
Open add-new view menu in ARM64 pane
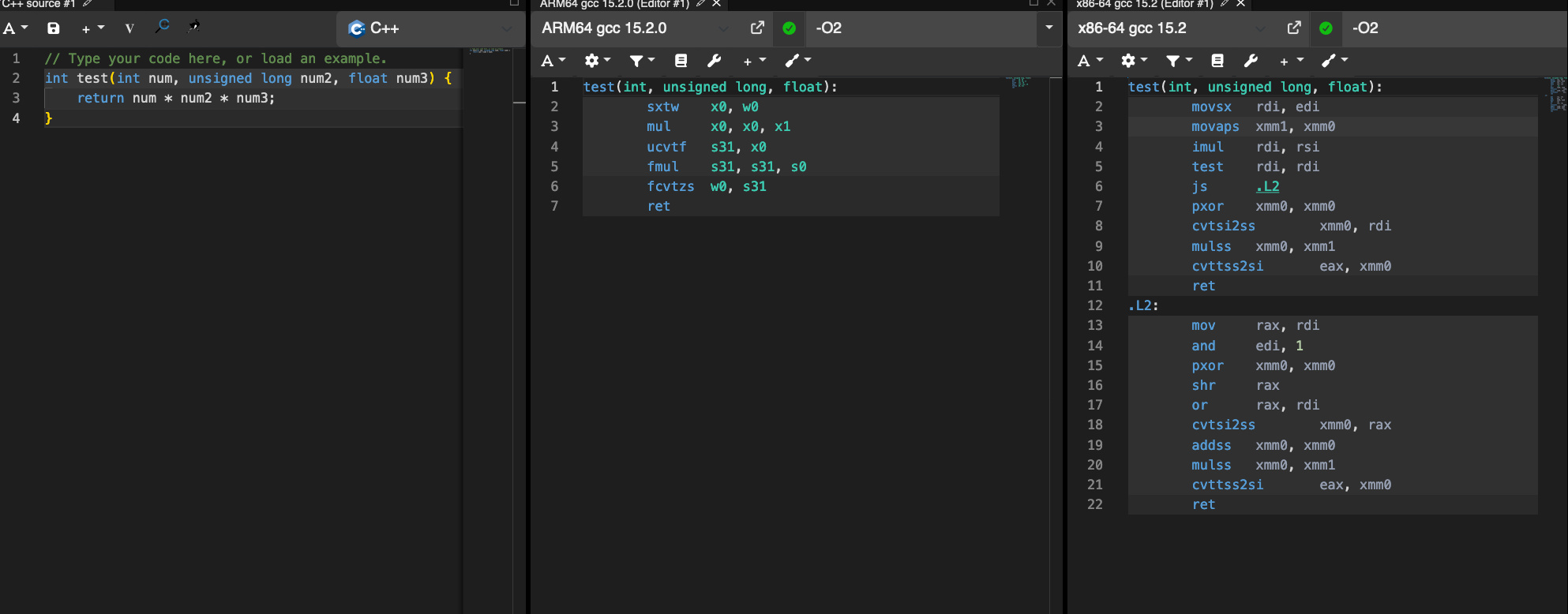tap(755, 61)
